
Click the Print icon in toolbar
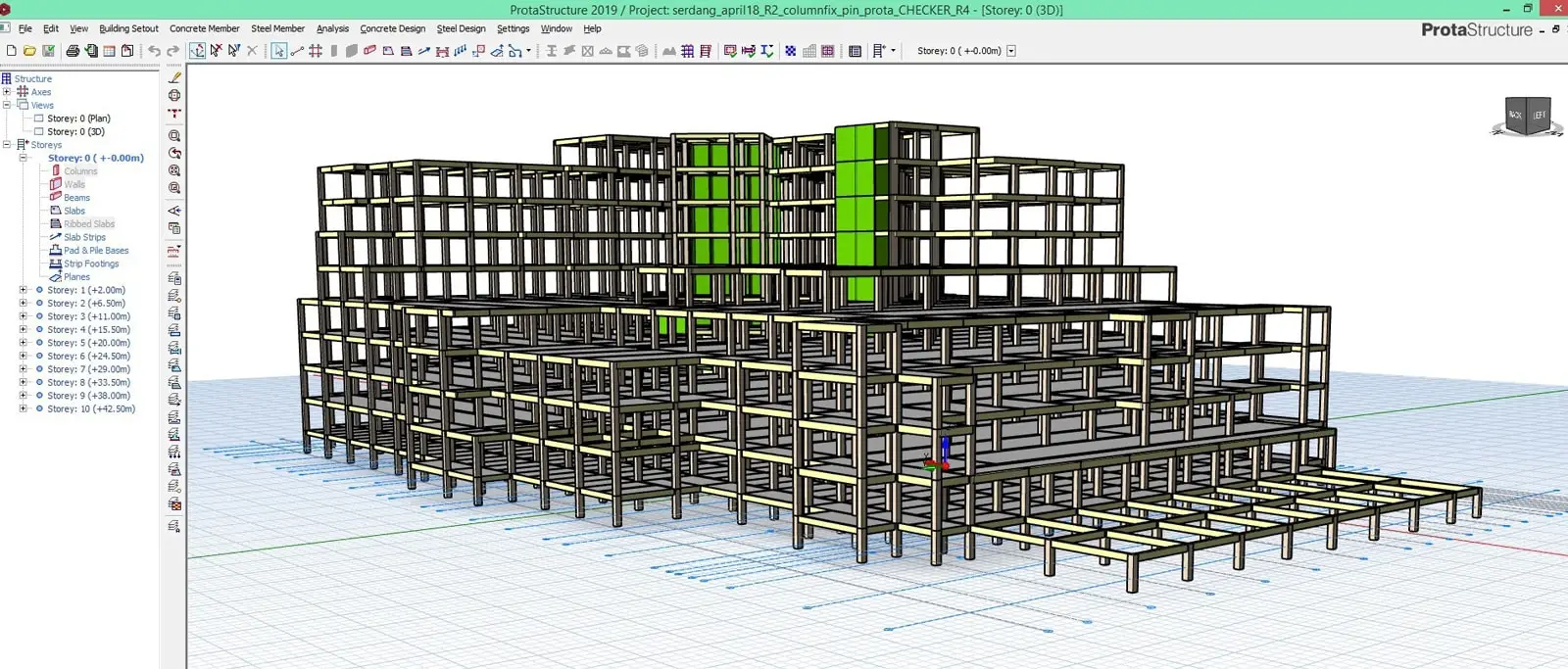click(73, 51)
